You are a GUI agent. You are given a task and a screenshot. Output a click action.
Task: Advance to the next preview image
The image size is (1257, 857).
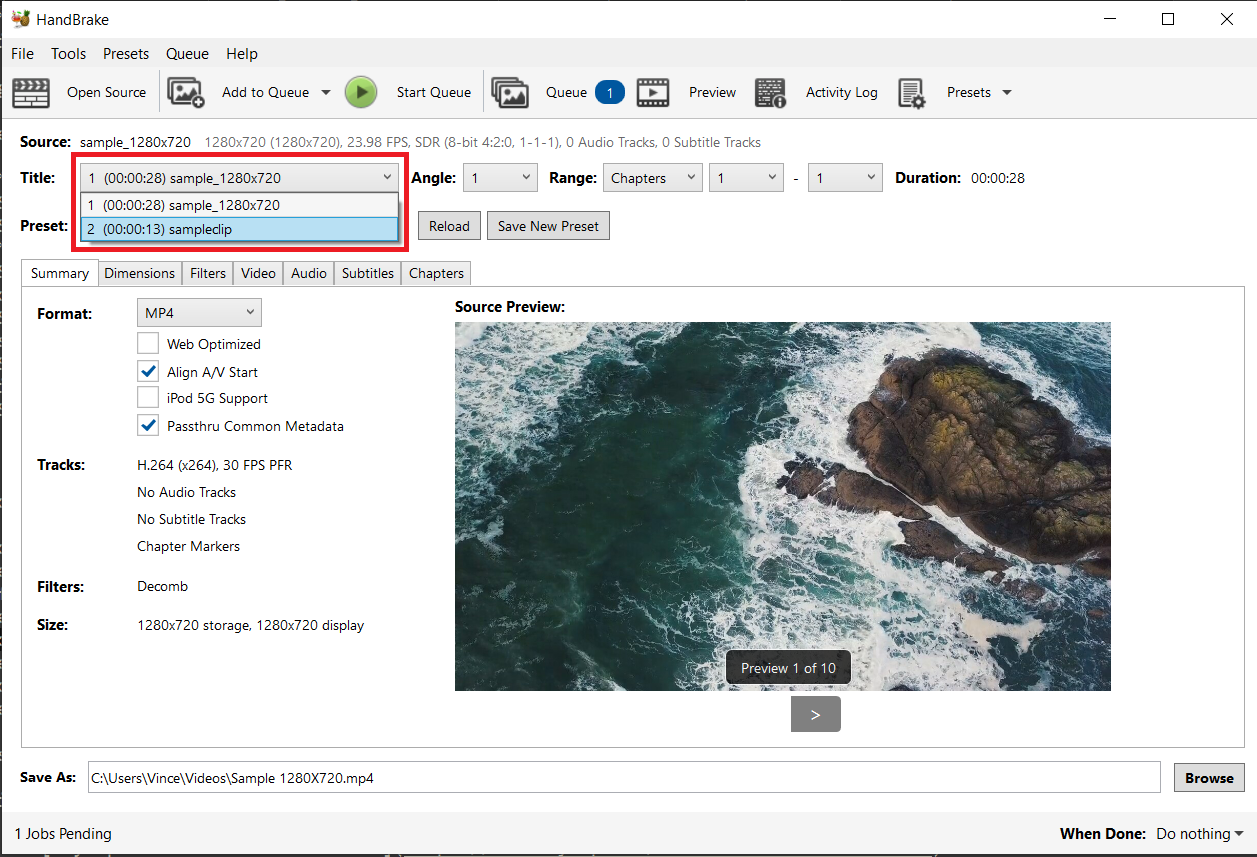click(x=815, y=713)
